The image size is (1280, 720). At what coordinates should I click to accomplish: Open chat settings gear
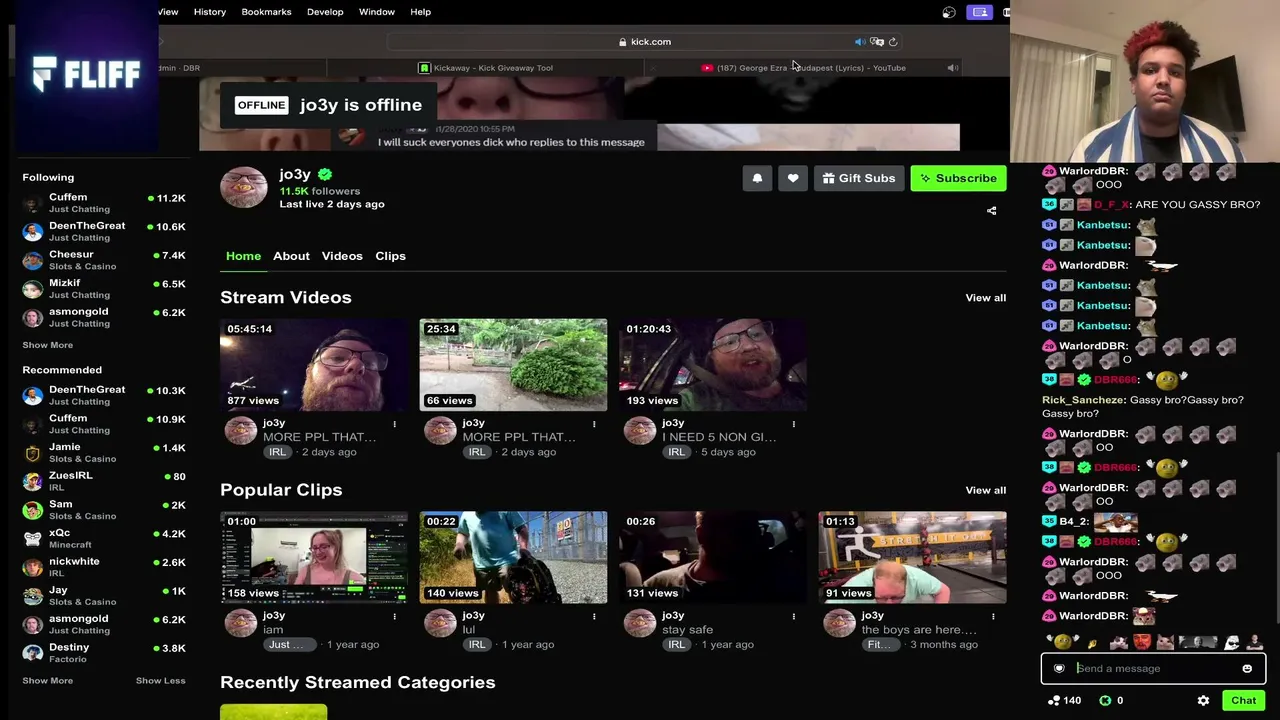1203,701
